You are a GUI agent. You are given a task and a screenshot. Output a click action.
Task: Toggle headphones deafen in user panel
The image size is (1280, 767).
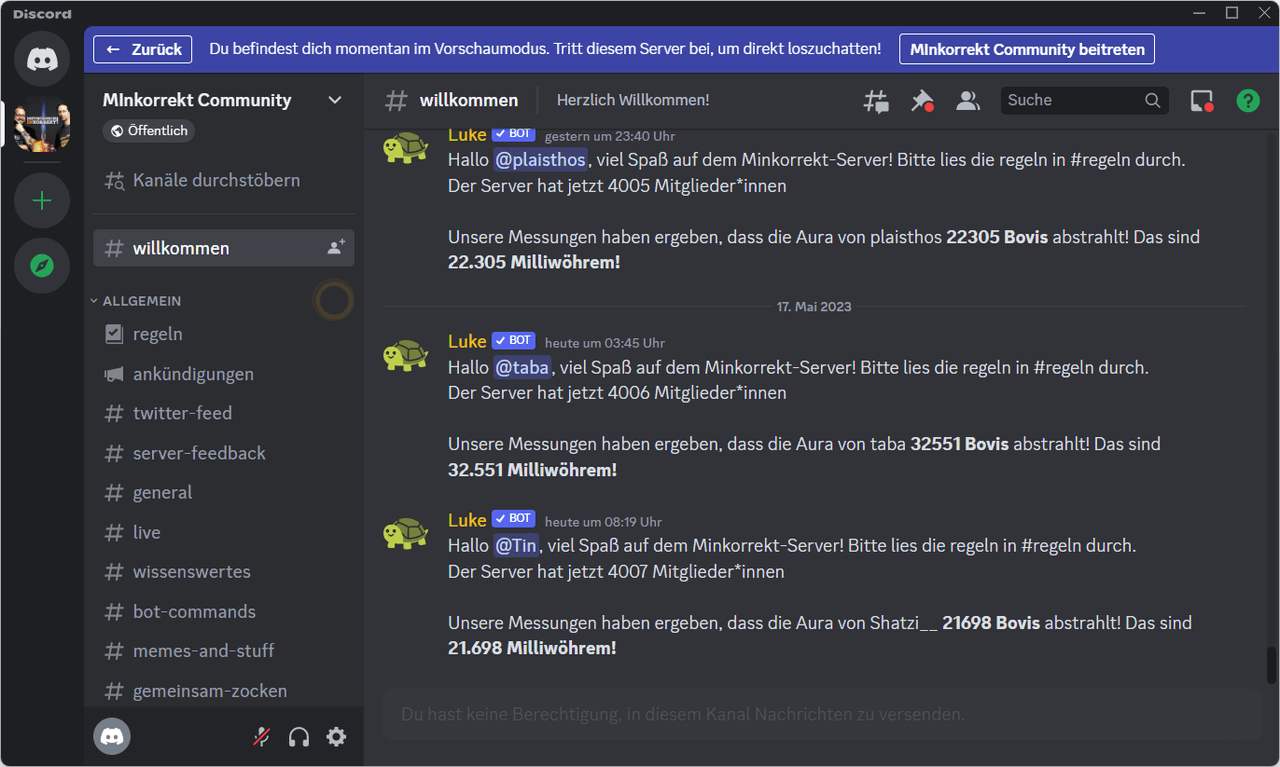pyautogui.click(x=299, y=737)
